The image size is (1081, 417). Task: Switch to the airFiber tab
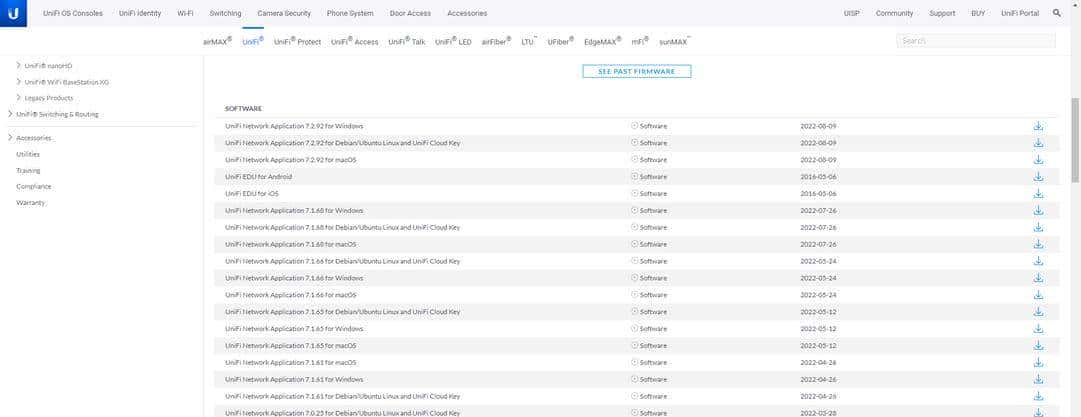coord(496,41)
